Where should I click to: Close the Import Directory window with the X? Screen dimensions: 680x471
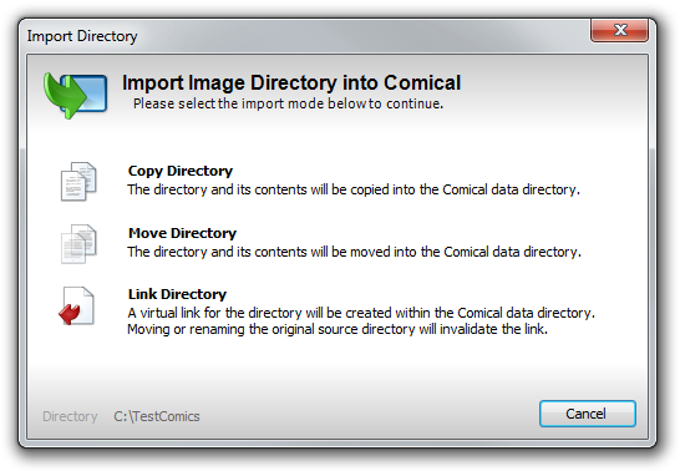pyautogui.click(x=620, y=30)
